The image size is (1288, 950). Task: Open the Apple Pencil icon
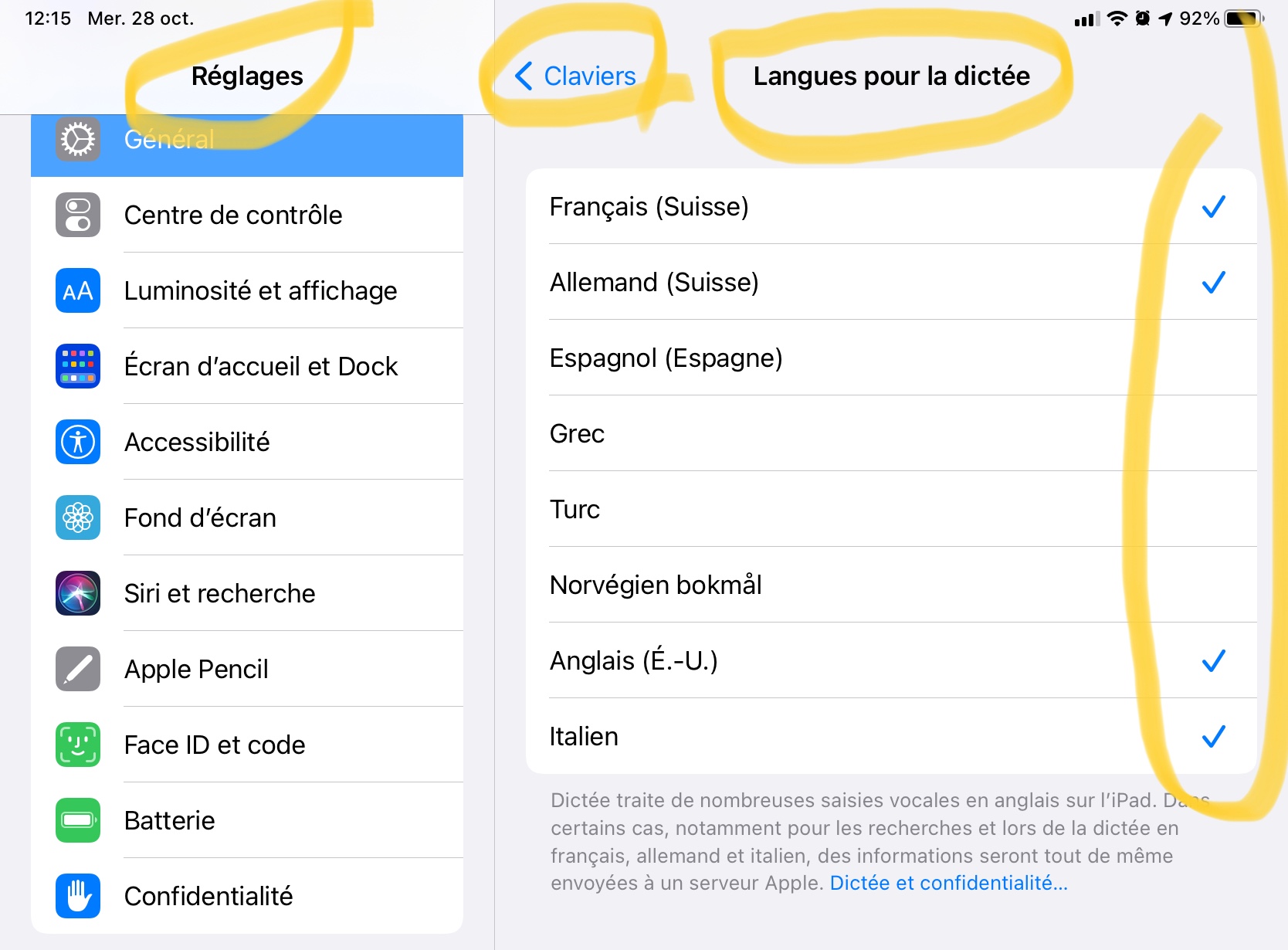(x=78, y=669)
